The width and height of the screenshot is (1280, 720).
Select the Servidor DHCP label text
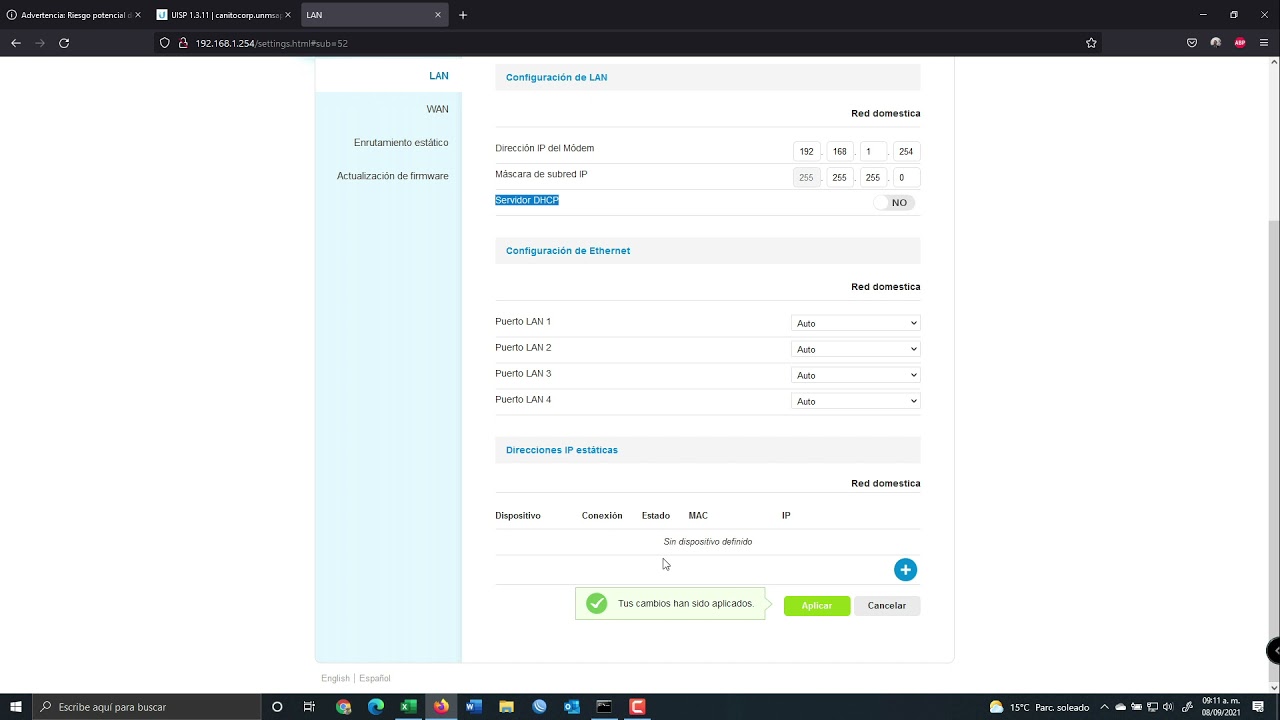pos(527,200)
